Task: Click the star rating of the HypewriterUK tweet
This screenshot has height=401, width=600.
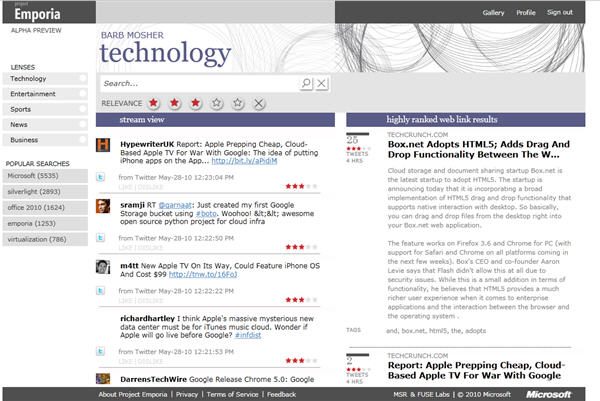Action: [302, 186]
